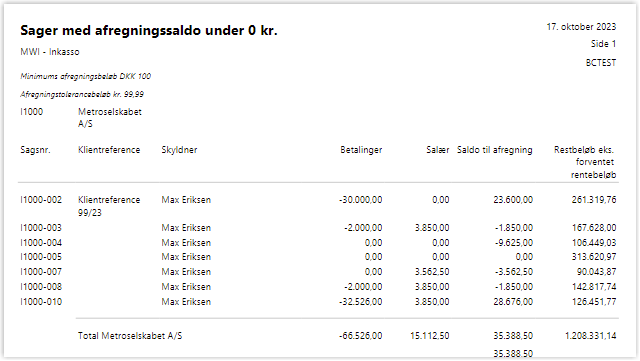The image size is (640, 361).
Task: Click case number 'I1000-005'
Action: click(41, 257)
